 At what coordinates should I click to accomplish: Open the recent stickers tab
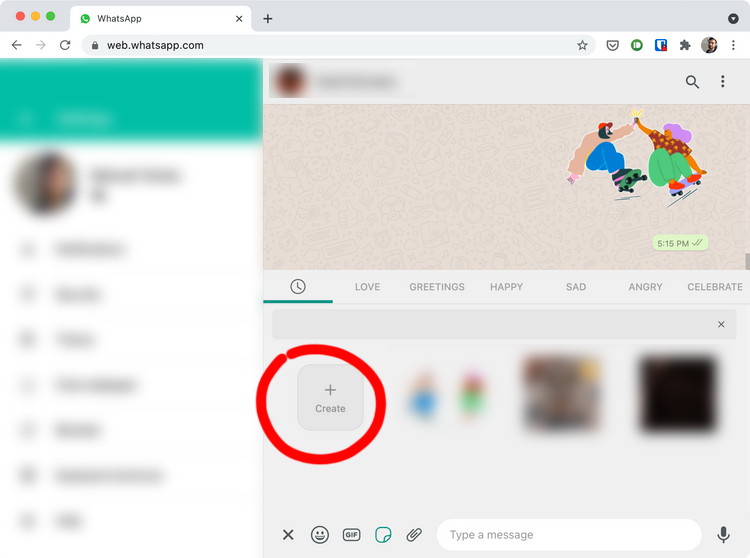(298, 286)
